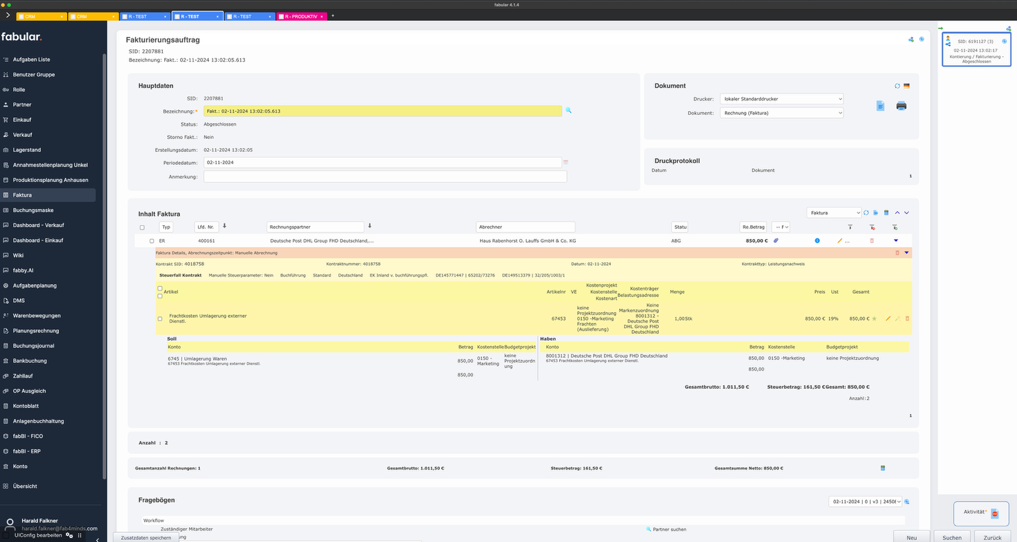Open the Drucker dropdown

click(x=781, y=99)
